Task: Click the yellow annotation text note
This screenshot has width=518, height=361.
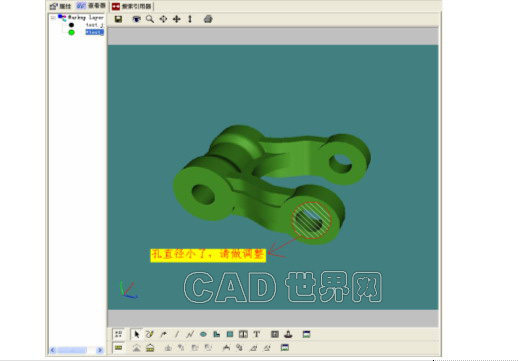Action: [208, 255]
